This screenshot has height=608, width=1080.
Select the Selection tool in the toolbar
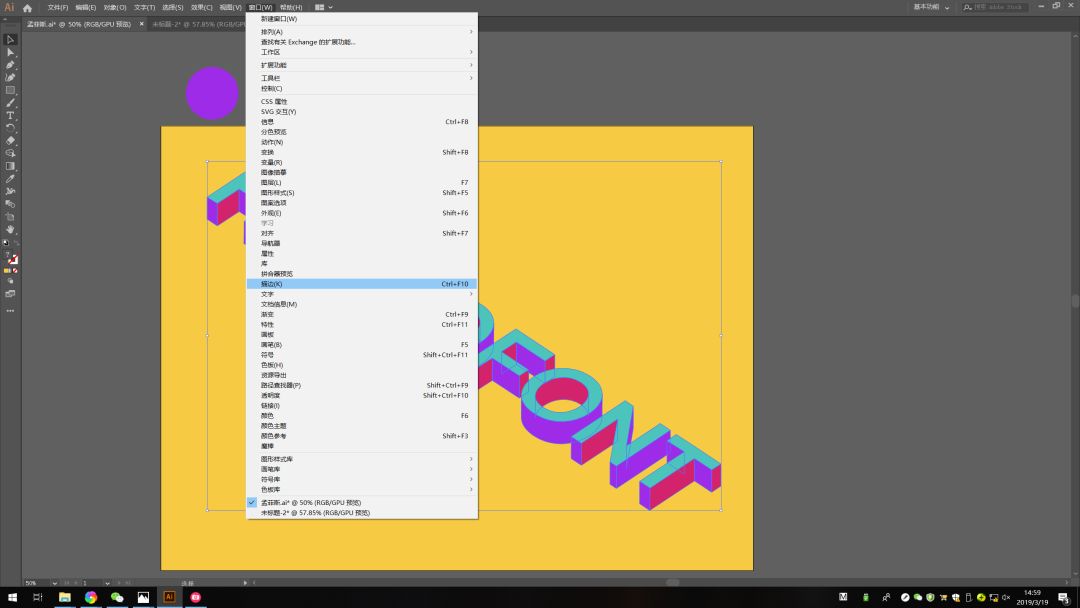click(x=10, y=39)
